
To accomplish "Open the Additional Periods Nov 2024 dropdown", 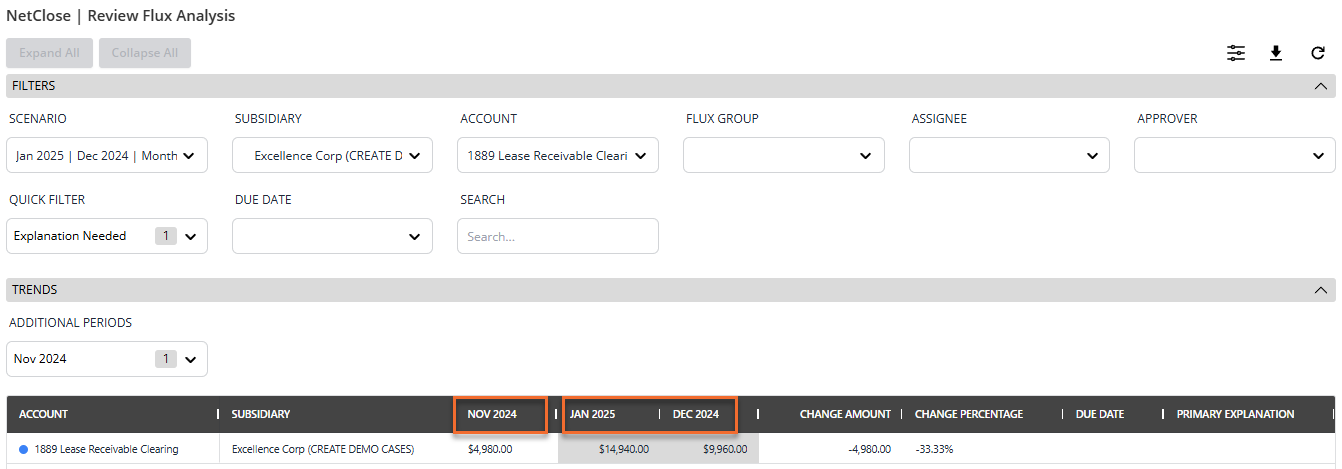I will point(107,359).
